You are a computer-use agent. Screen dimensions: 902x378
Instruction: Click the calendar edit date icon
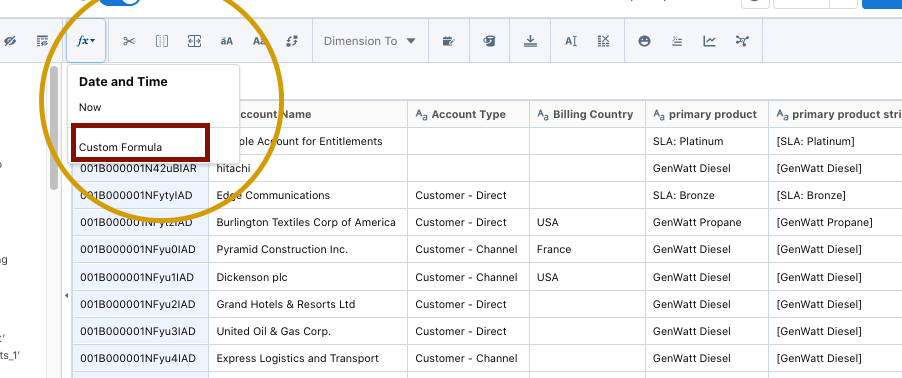pos(449,41)
